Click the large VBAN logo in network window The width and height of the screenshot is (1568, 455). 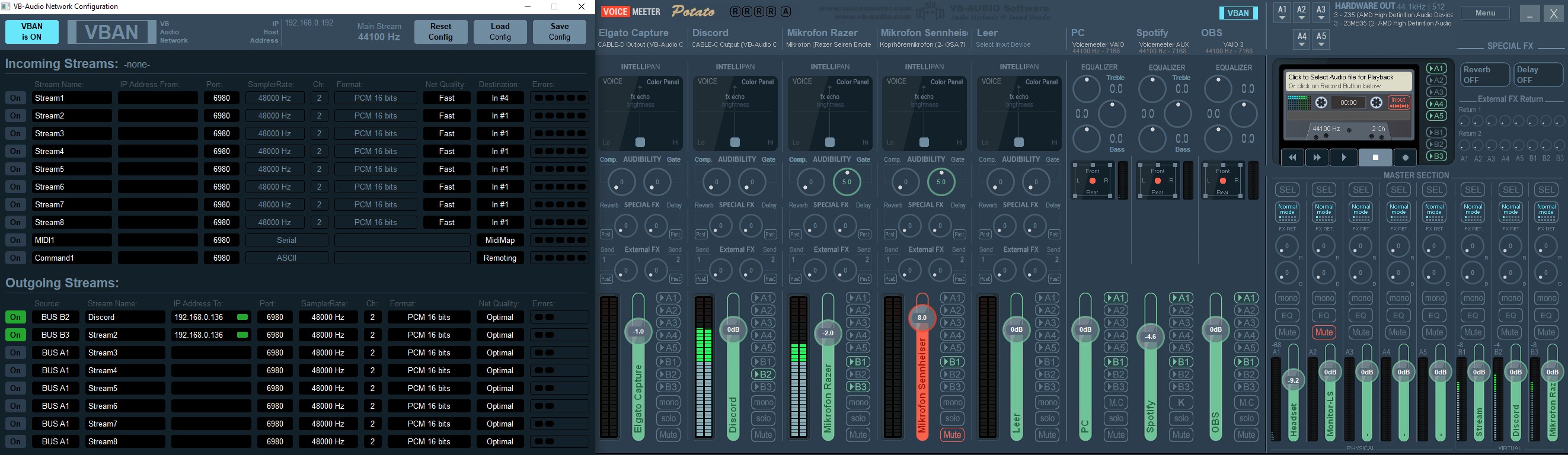tap(111, 32)
